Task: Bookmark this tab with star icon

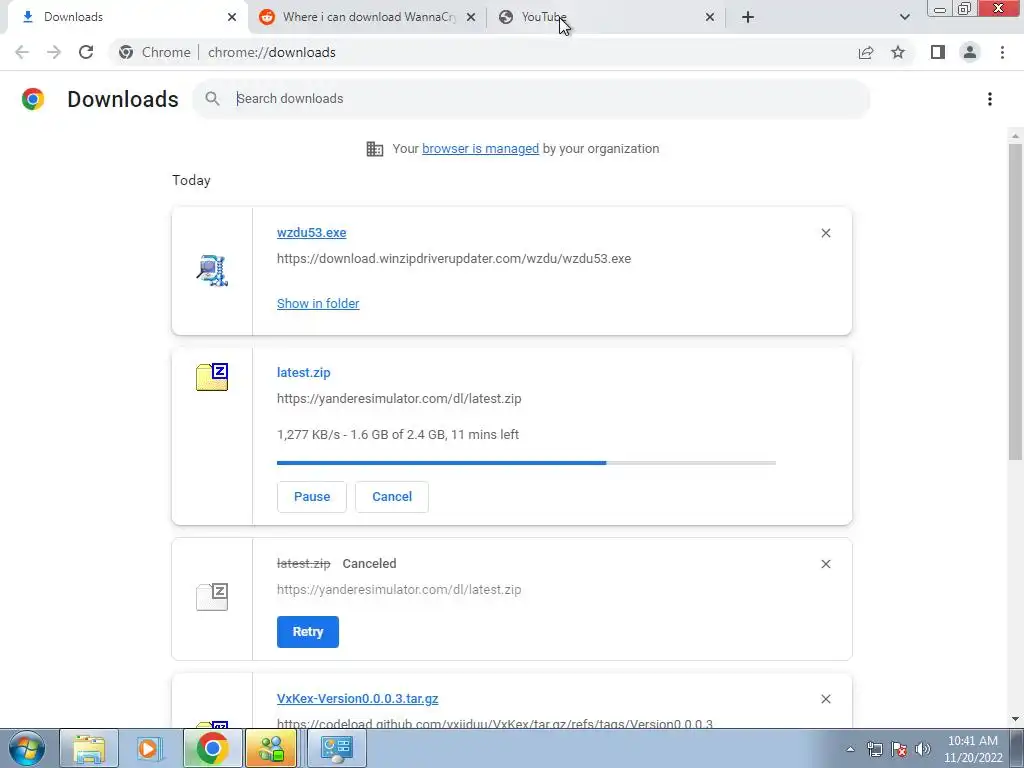Action: coord(898,52)
